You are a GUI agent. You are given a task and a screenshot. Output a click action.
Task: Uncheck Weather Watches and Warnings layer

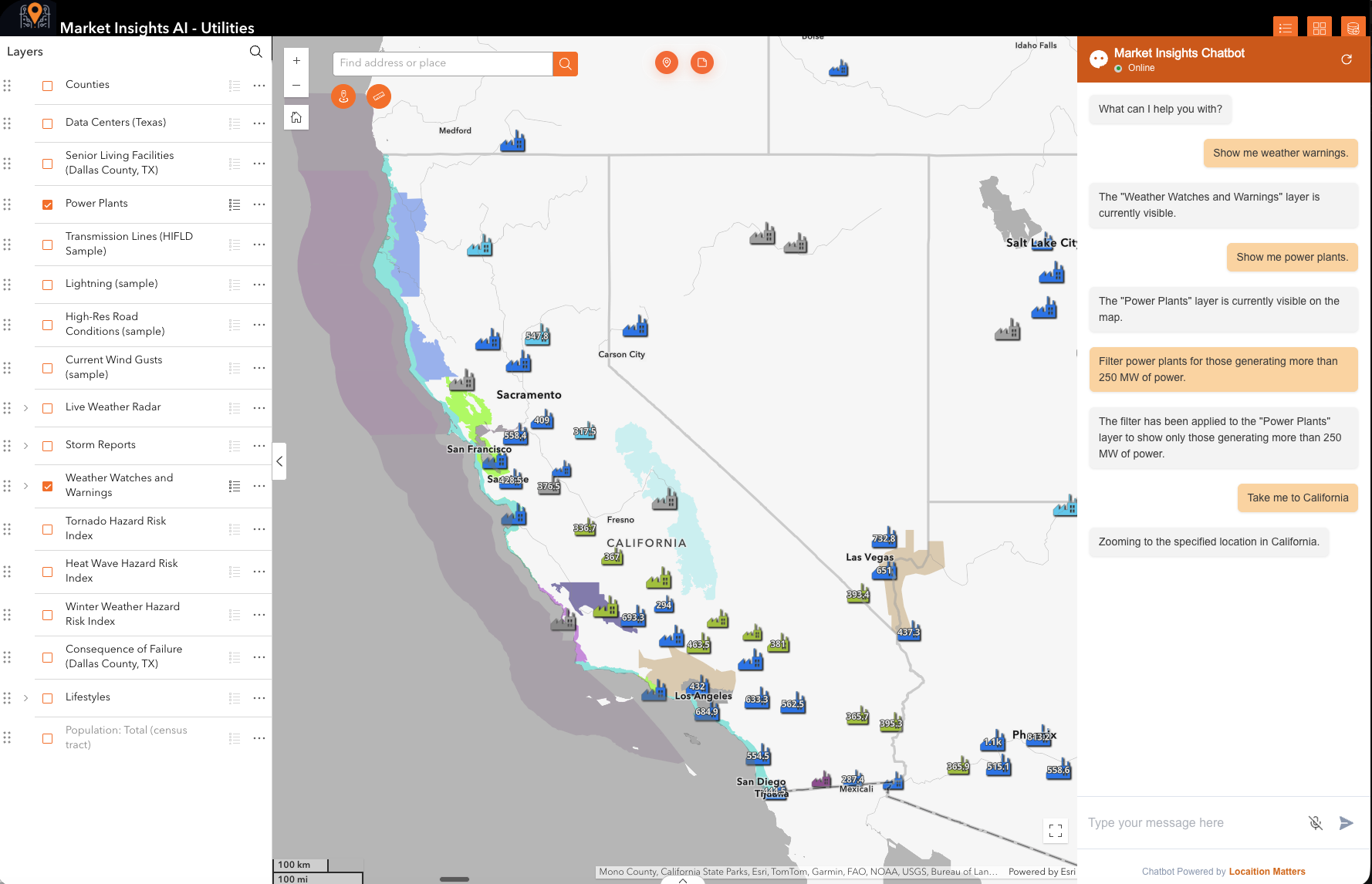(48, 486)
